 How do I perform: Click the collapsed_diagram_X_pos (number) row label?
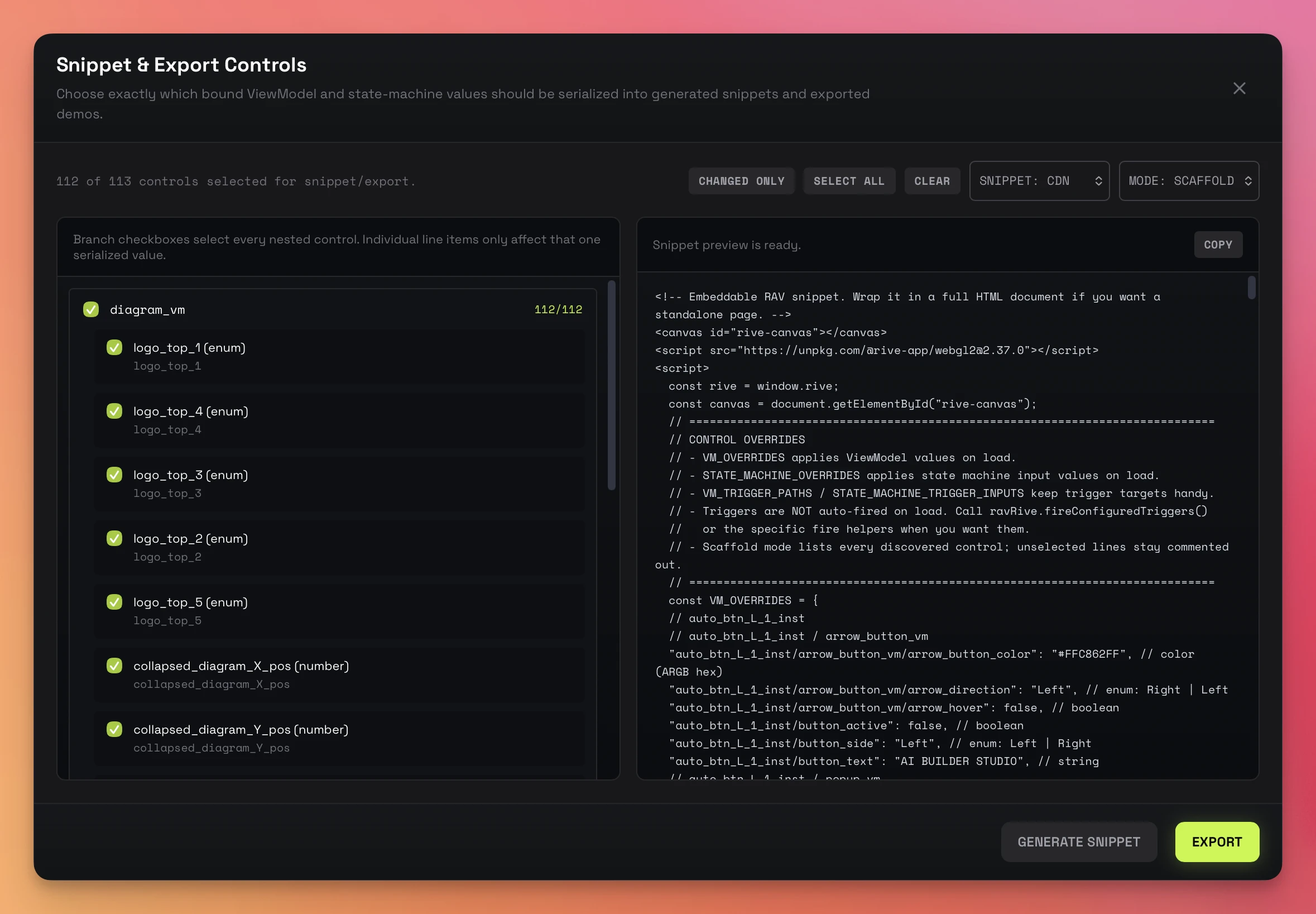pos(241,666)
